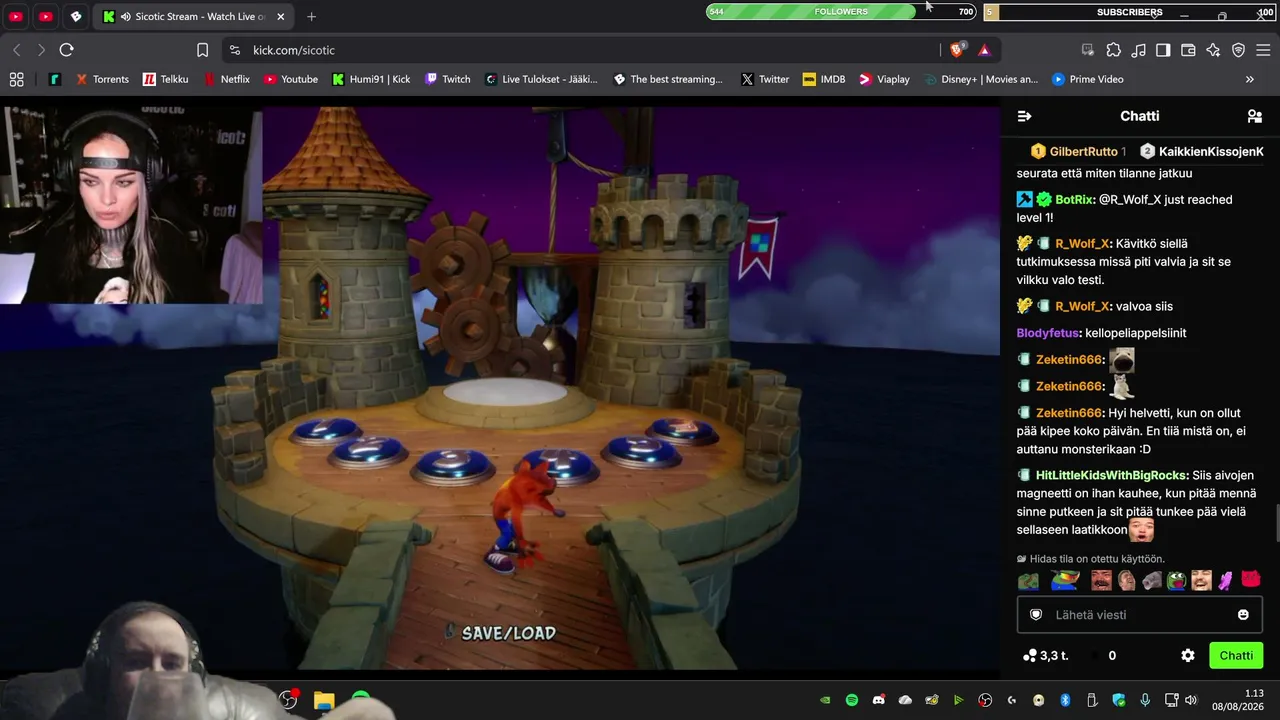
Task: Click the subscribers goal progress bar
Action: [x=1130, y=12]
